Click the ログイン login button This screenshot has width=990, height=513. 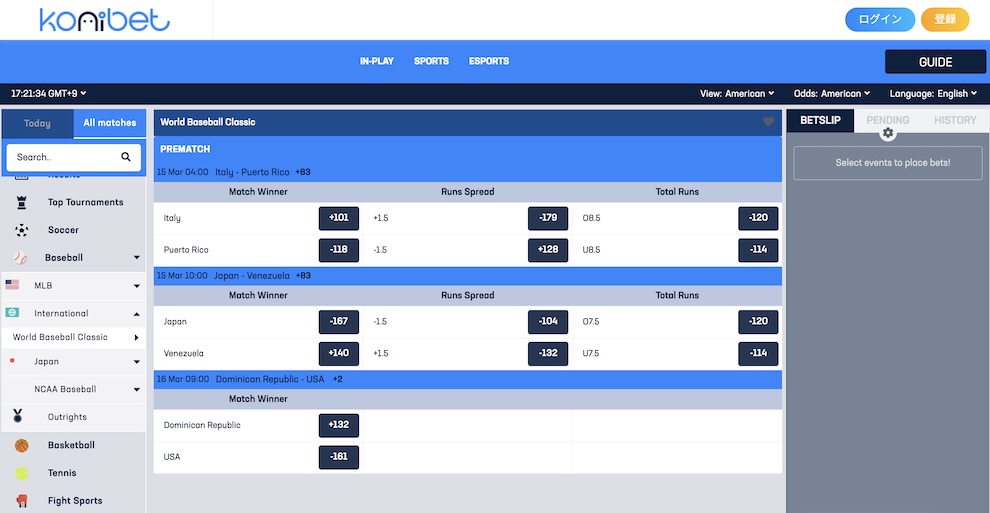pos(880,20)
